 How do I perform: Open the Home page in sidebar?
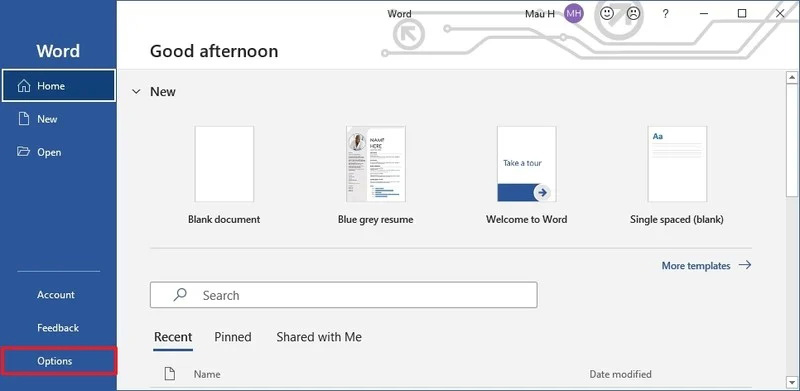coord(59,86)
